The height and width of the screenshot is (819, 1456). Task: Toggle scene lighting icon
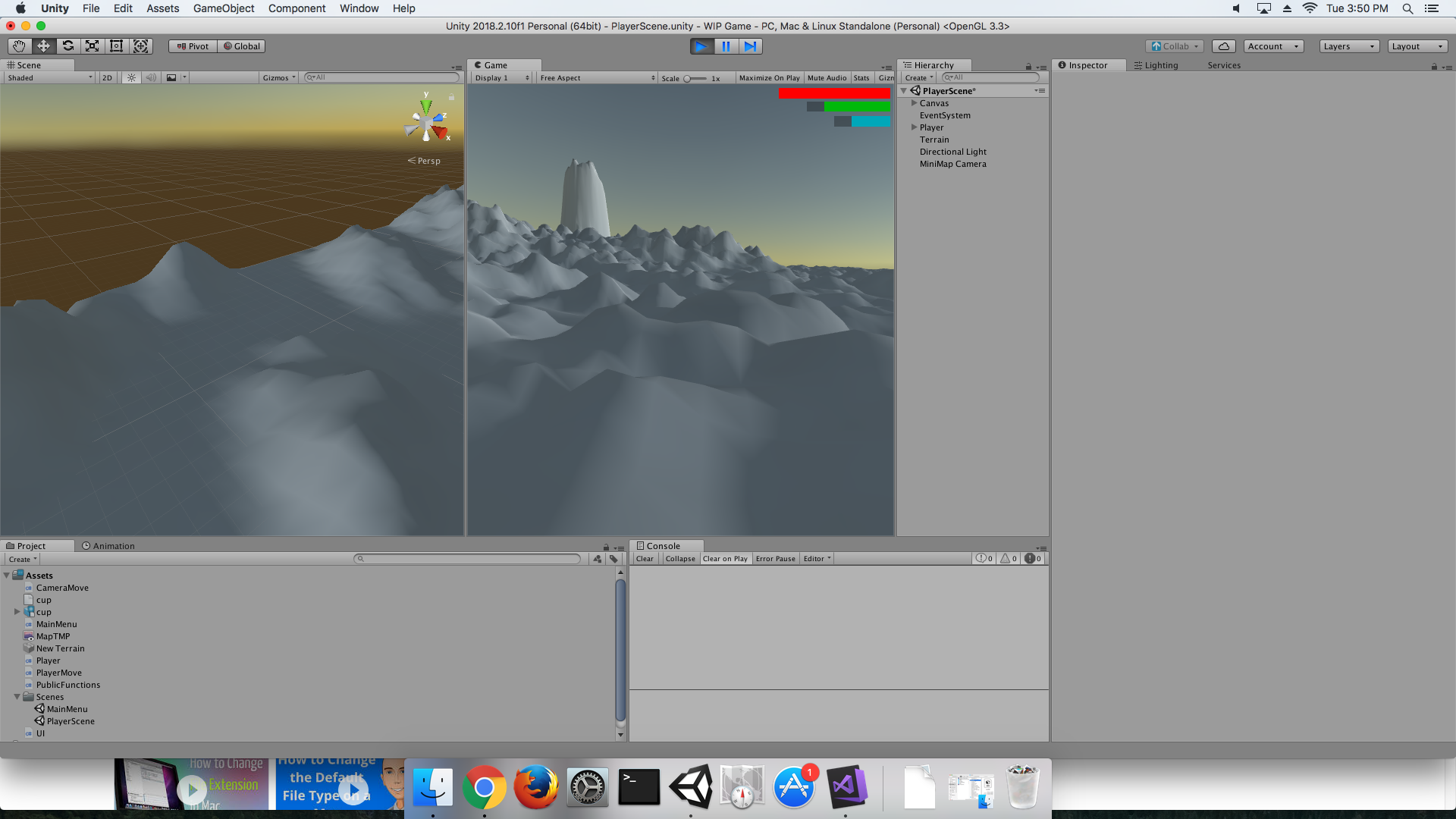pyautogui.click(x=131, y=78)
